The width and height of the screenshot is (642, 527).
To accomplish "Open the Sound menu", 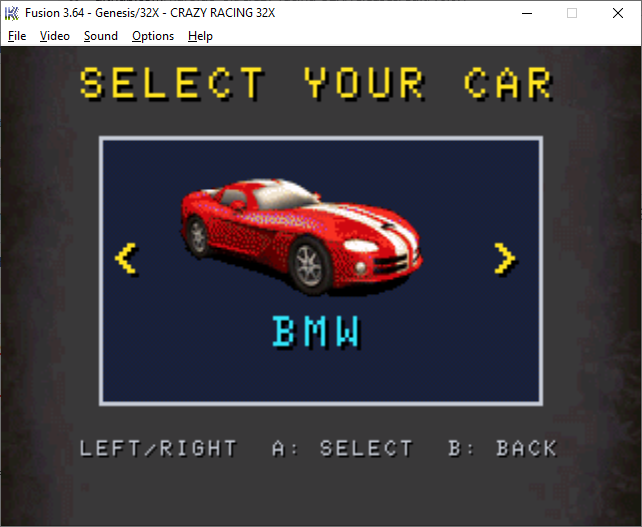I will (101, 36).
